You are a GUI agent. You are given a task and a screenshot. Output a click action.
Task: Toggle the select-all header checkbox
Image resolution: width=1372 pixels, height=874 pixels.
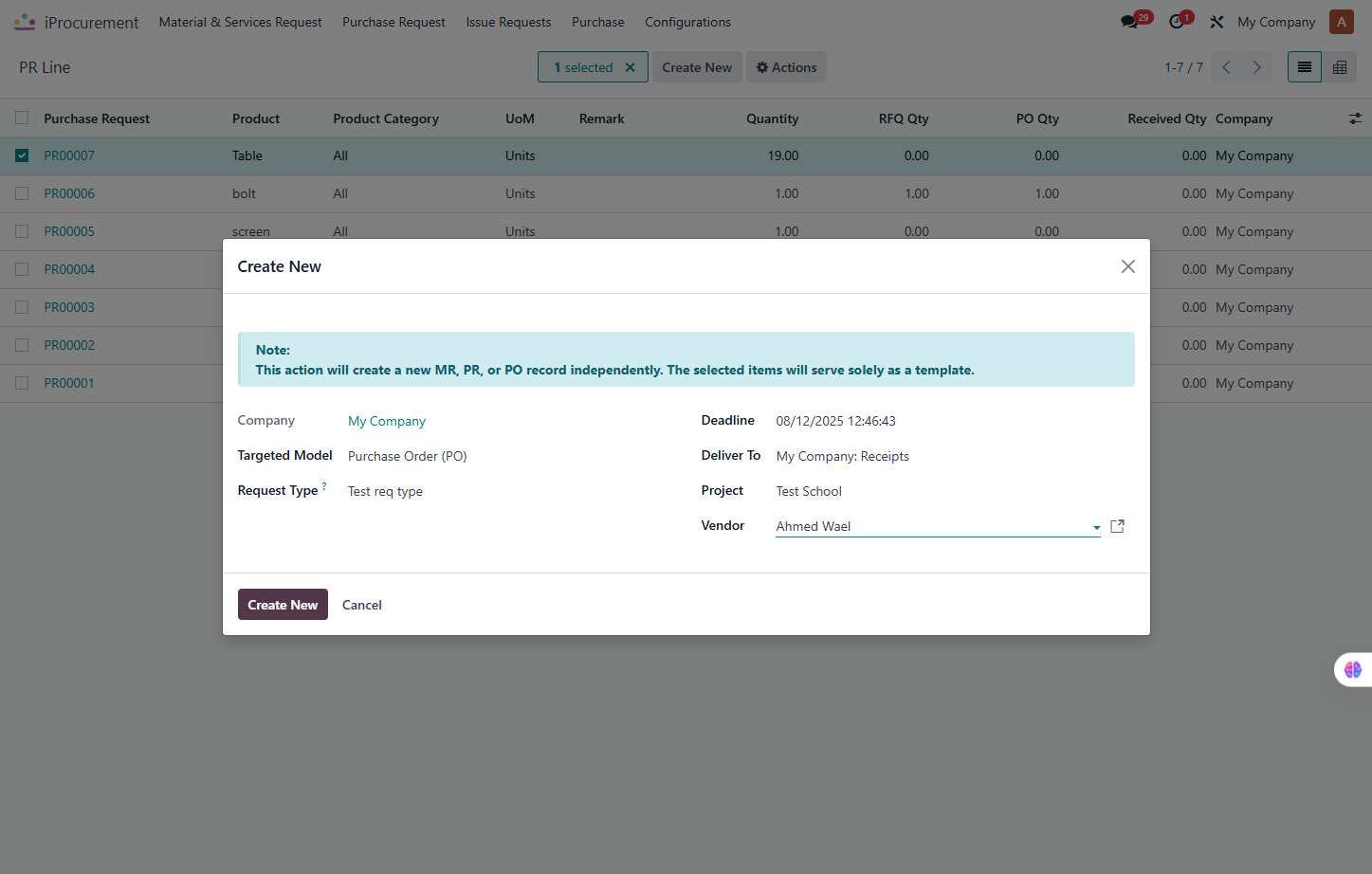pyautogui.click(x=22, y=118)
